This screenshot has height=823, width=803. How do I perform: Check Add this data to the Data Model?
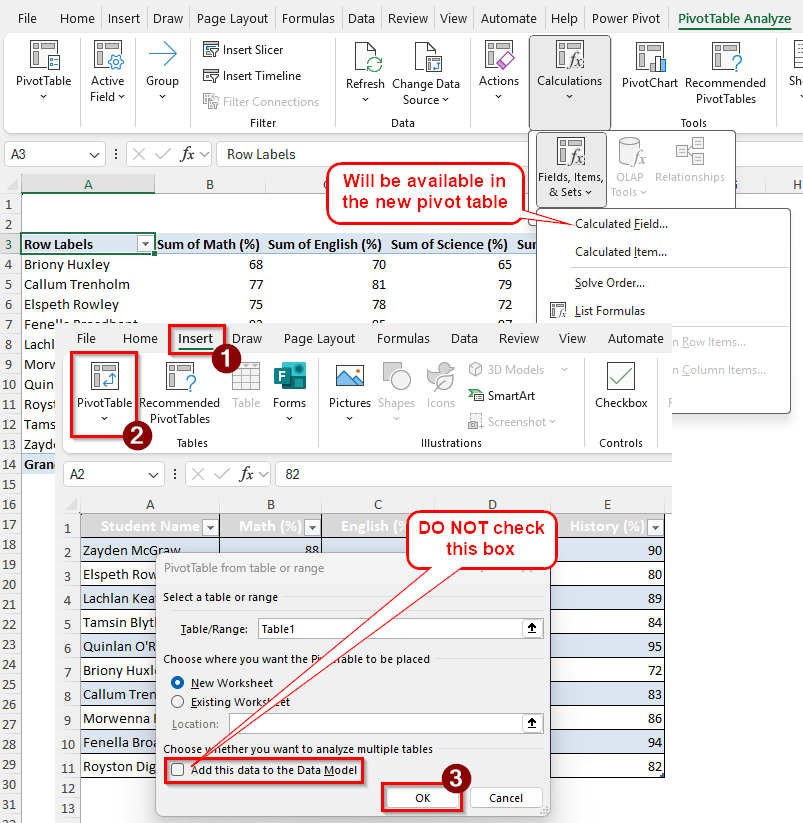178,770
